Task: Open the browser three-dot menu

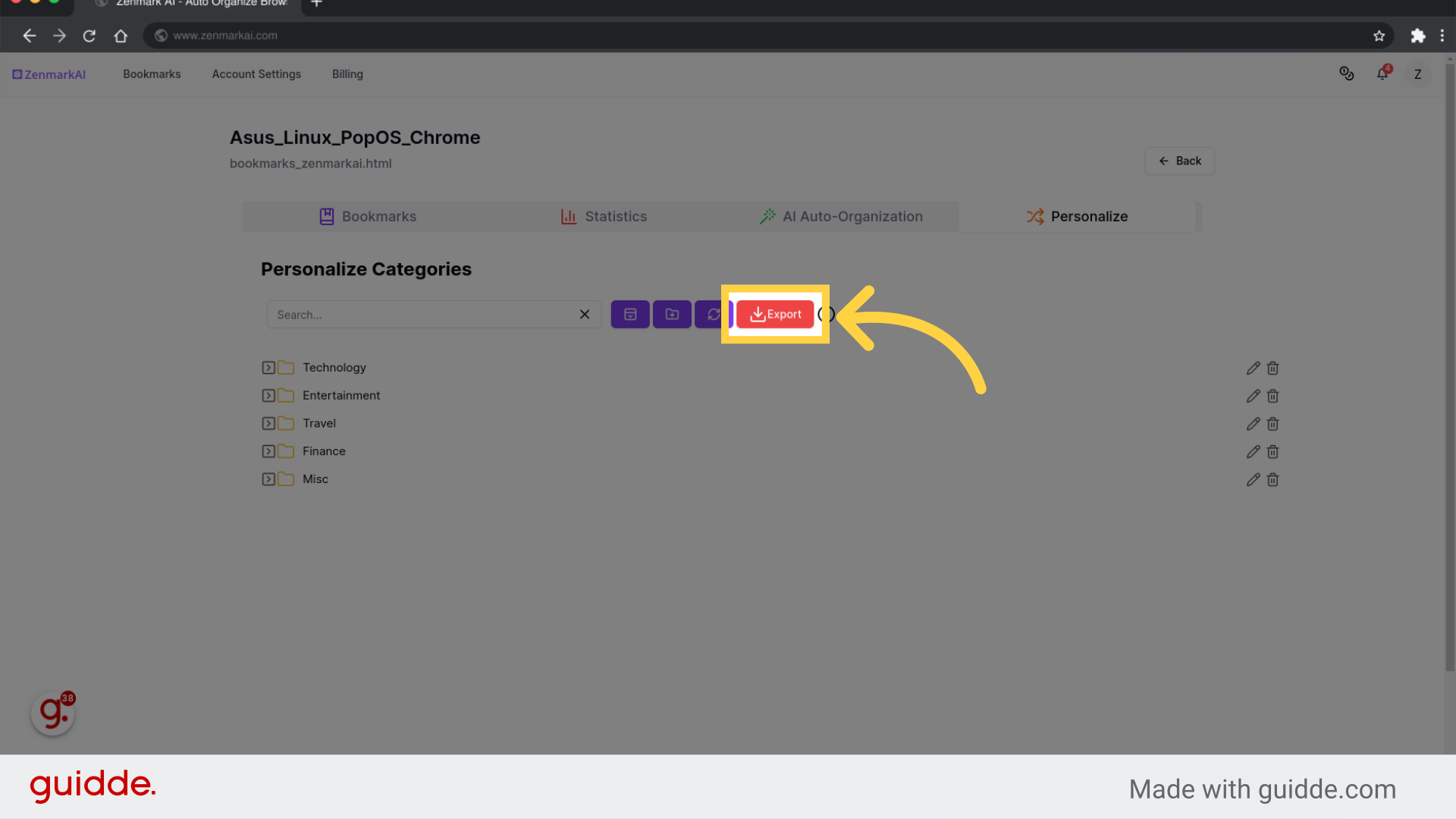Action: point(1442,36)
